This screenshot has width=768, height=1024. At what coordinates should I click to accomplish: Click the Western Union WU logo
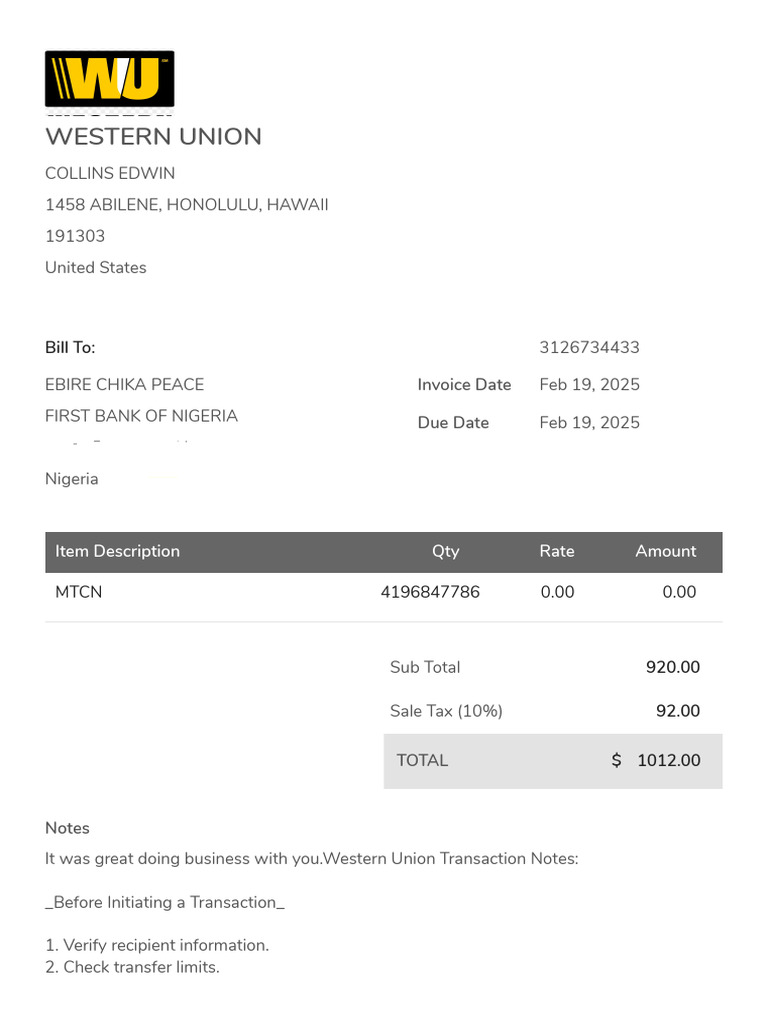click(109, 79)
